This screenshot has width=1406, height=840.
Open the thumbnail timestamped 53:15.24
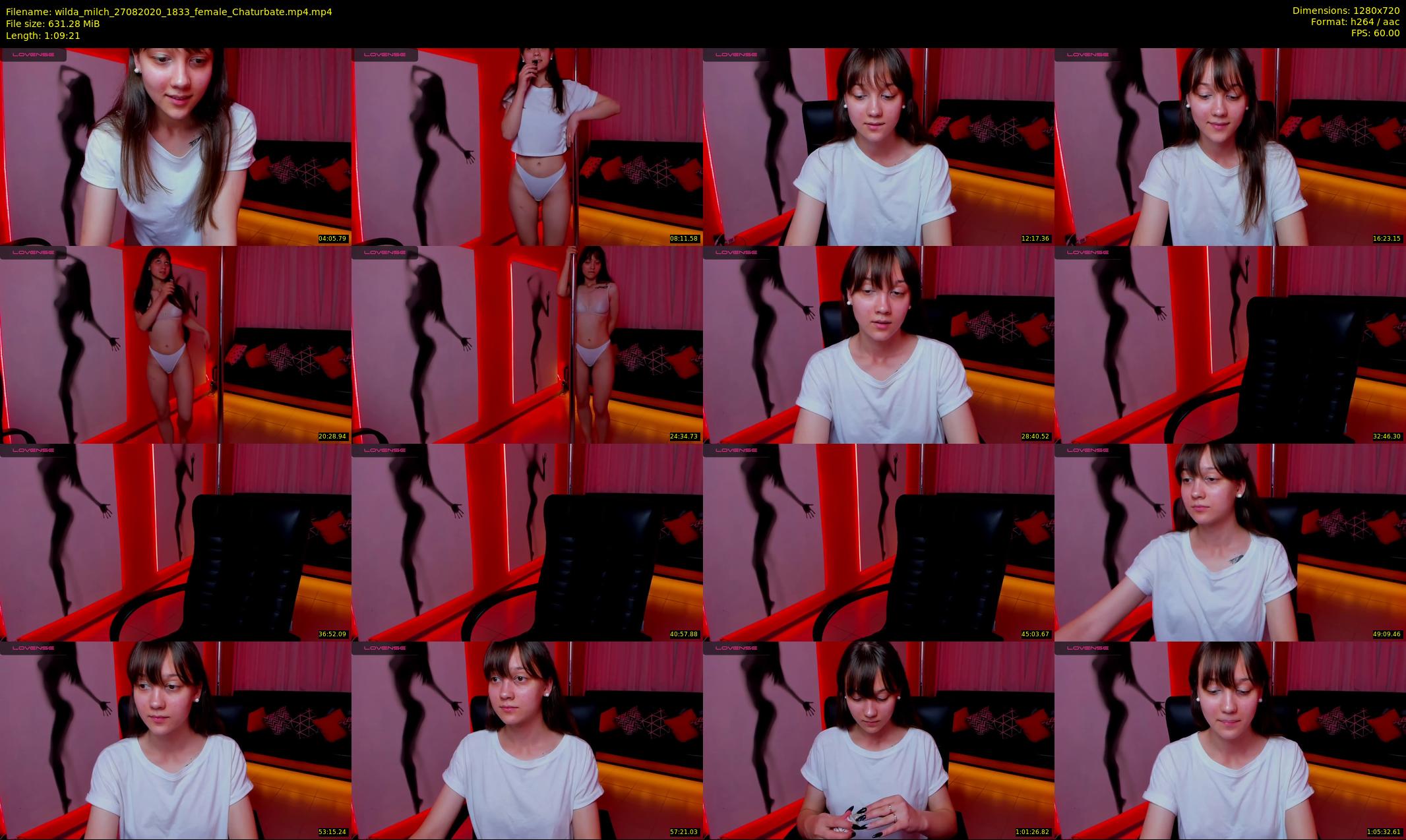[x=175, y=740]
